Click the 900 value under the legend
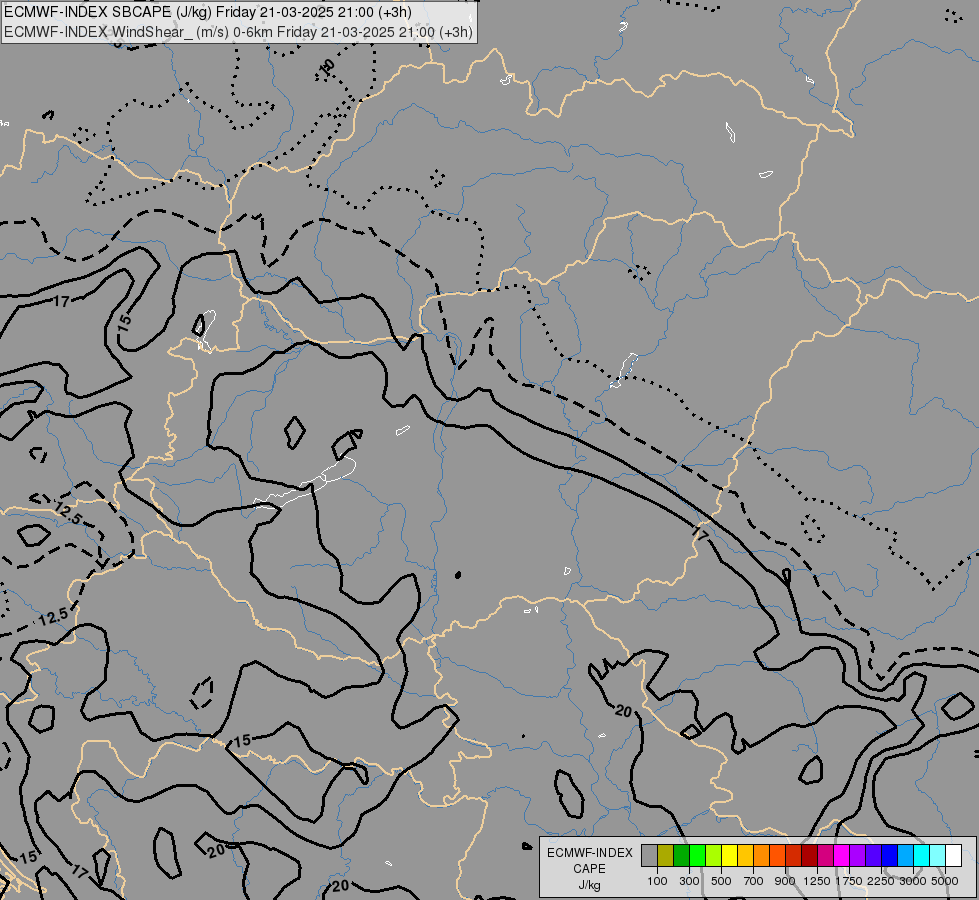Screen dimensions: 979x900 point(785,881)
